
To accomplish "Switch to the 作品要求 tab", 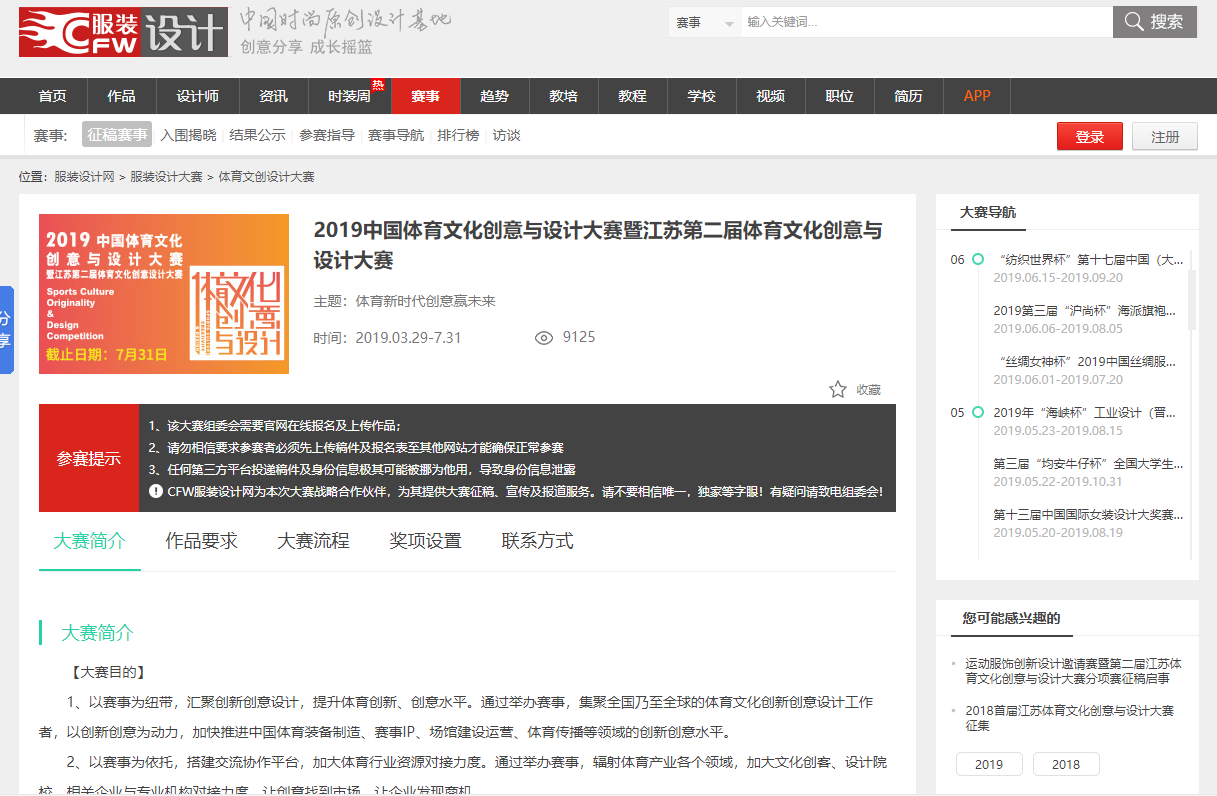I will click(x=201, y=541).
